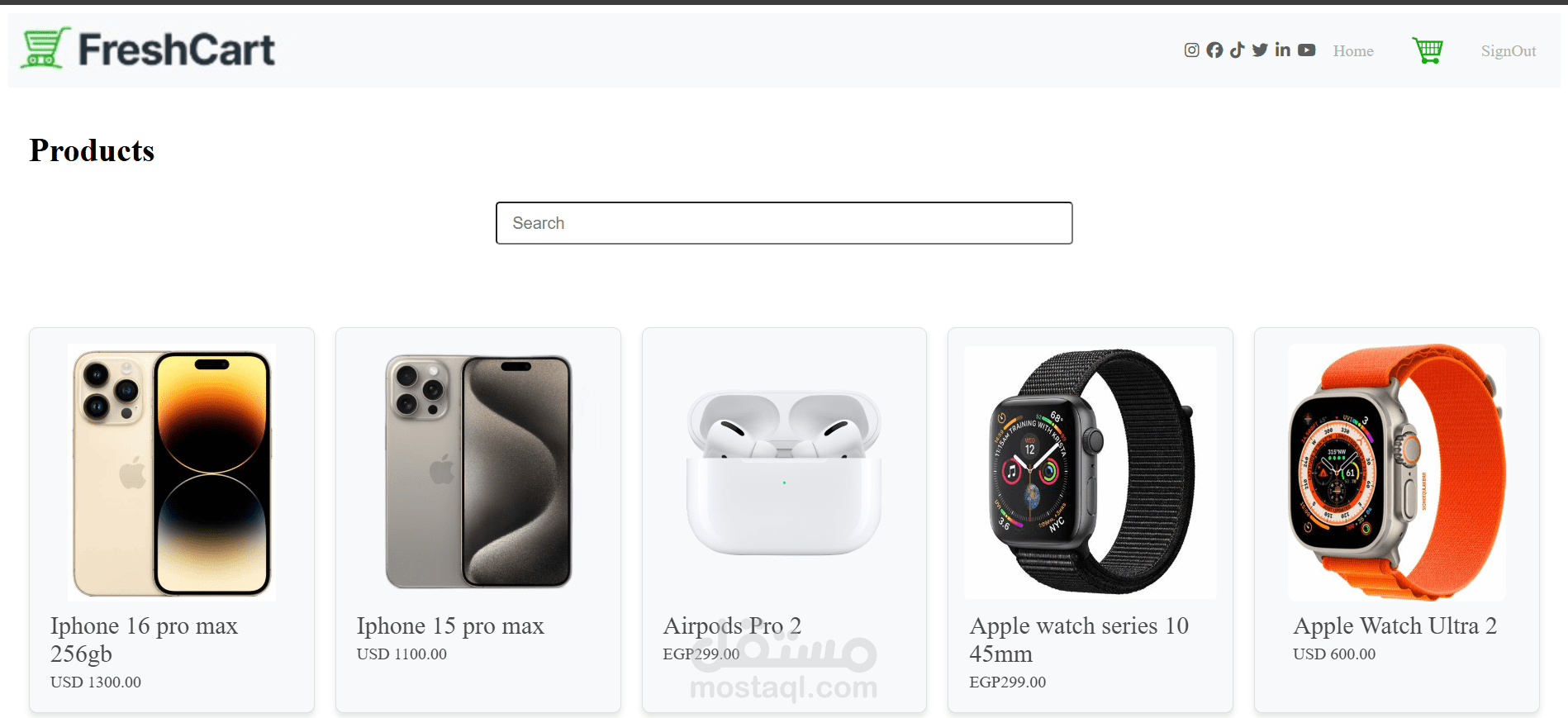Select the Iphone 15 pro max title
The height and width of the screenshot is (718, 1568).
pyautogui.click(x=450, y=626)
